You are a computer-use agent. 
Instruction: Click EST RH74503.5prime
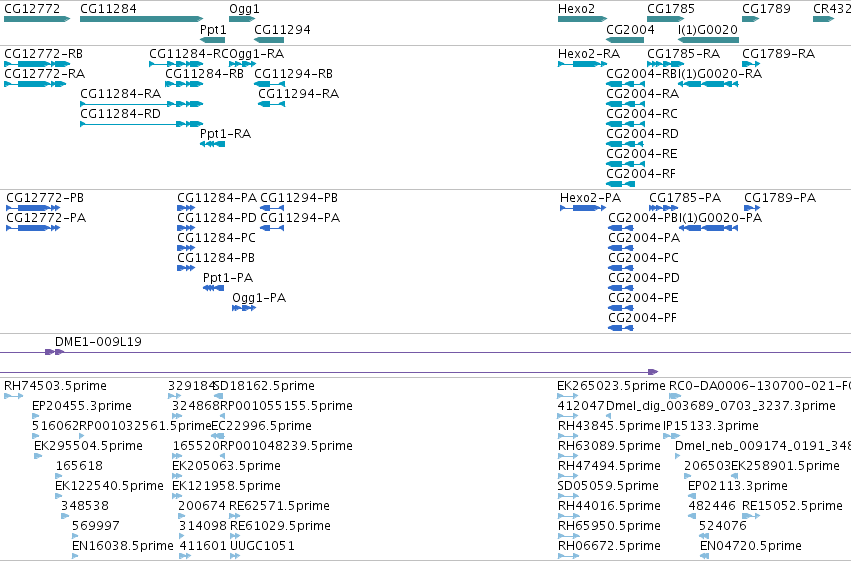click(55, 386)
